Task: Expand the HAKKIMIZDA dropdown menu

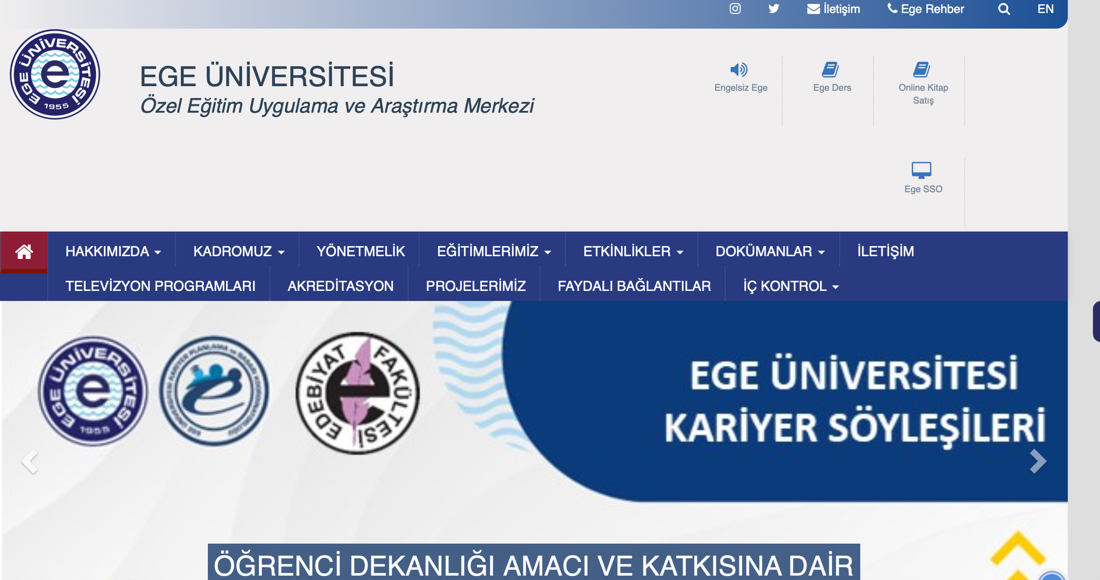Action: 113,252
